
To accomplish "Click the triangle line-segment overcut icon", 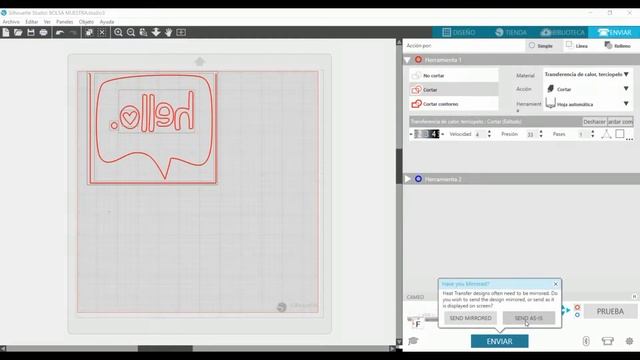I will click(606, 134).
